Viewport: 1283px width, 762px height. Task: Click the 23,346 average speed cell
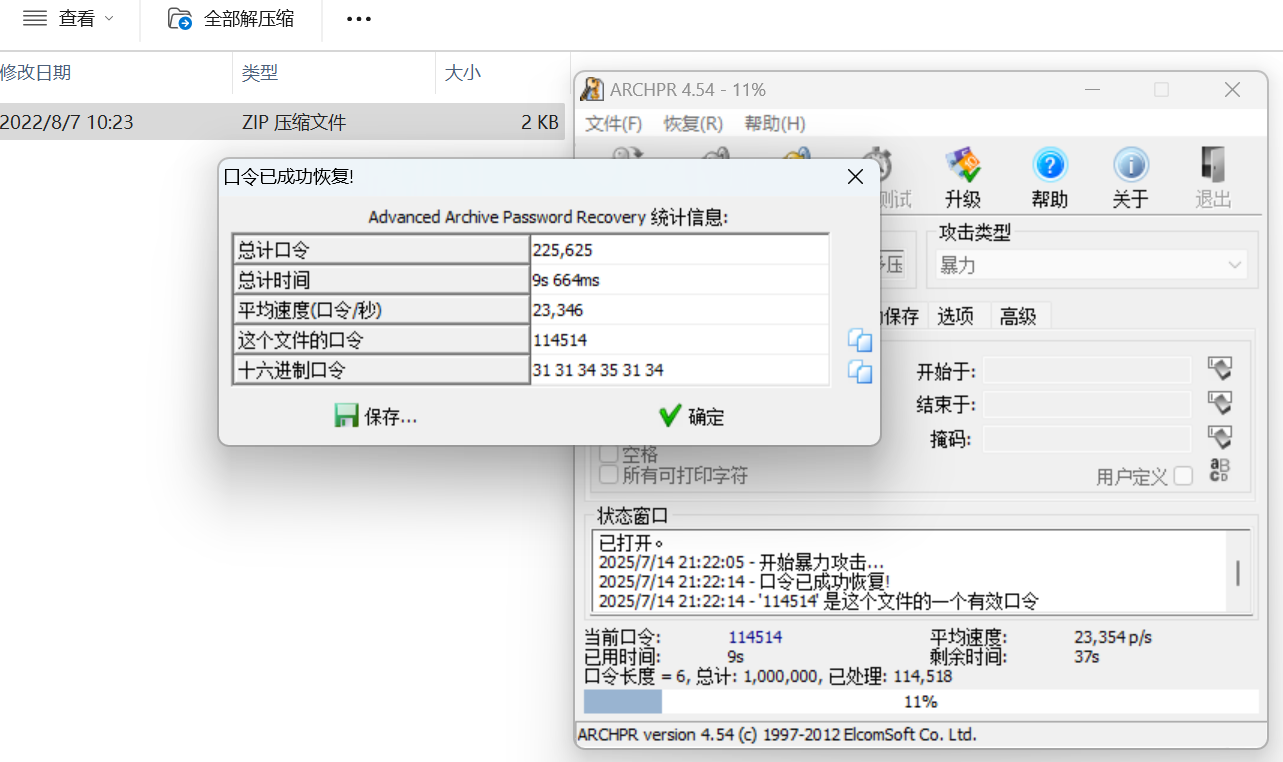coord(679,310)
